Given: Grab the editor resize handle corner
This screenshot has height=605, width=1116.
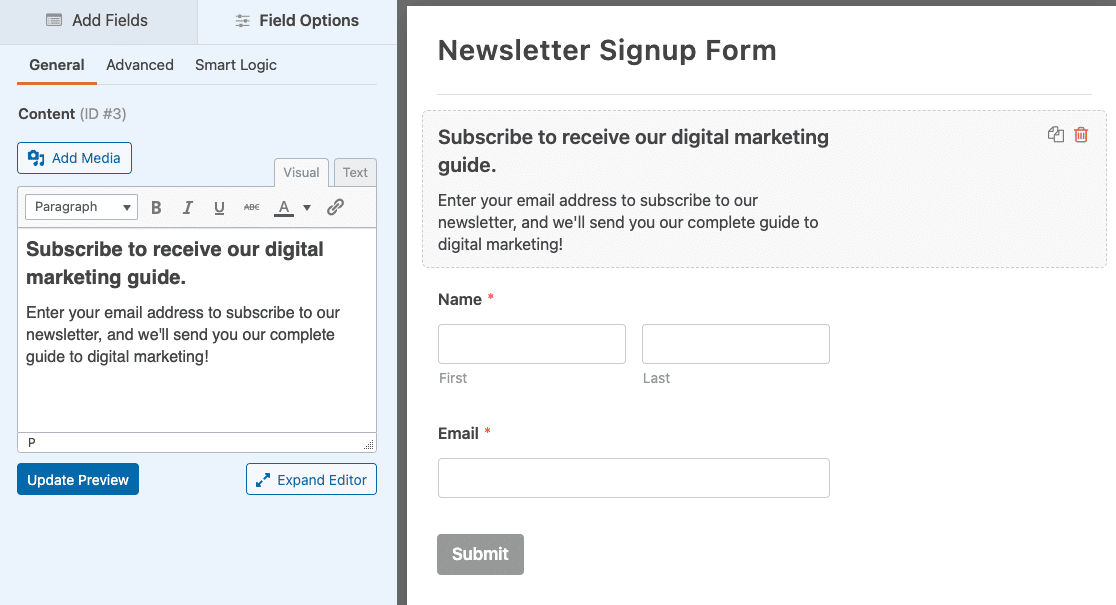Looking at the screenshot, I should pos(369,445).
